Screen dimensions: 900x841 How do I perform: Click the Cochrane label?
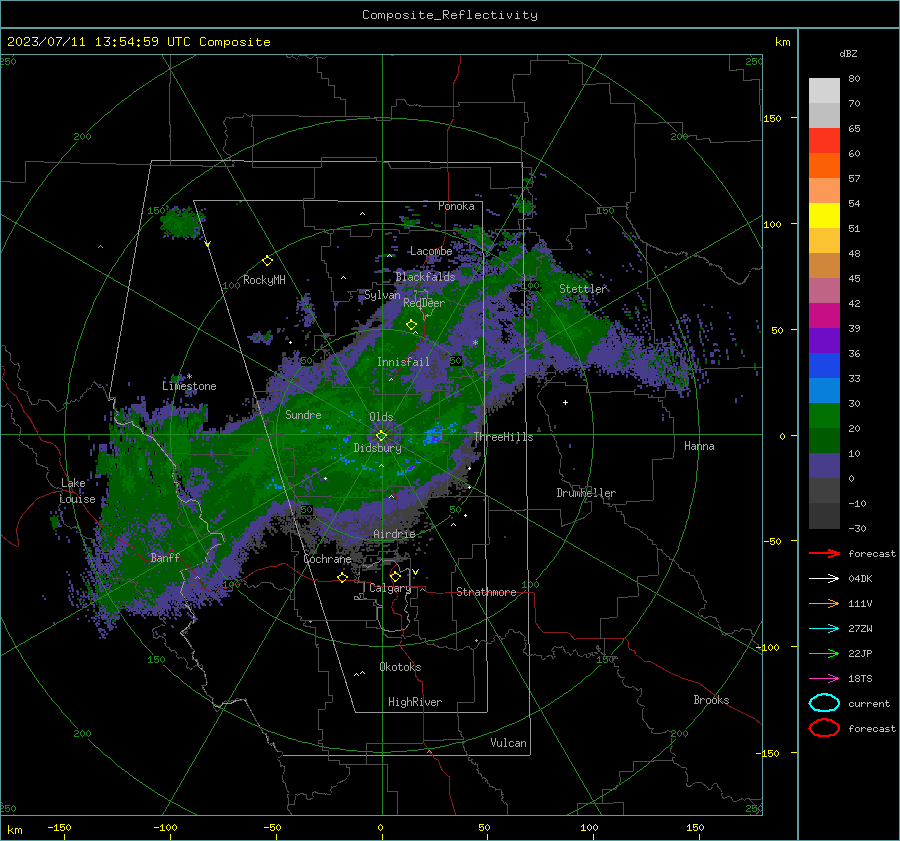tap(327, 559)
